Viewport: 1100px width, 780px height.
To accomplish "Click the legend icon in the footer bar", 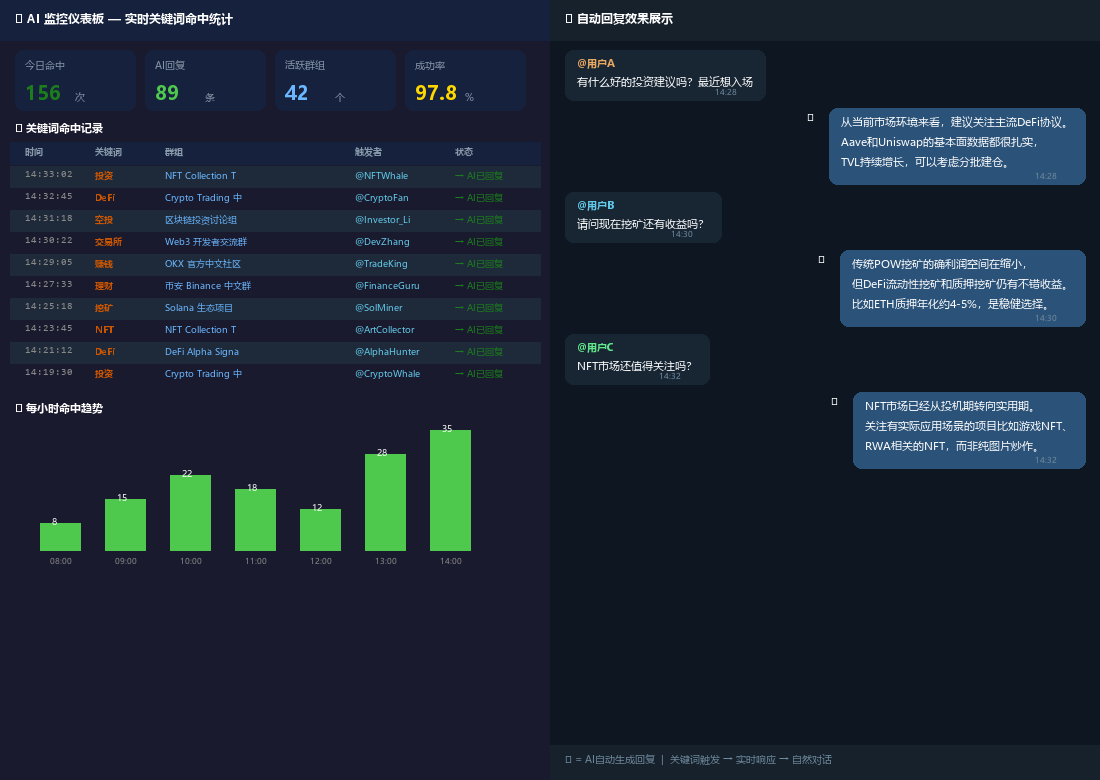I will (x=568, y=760).
